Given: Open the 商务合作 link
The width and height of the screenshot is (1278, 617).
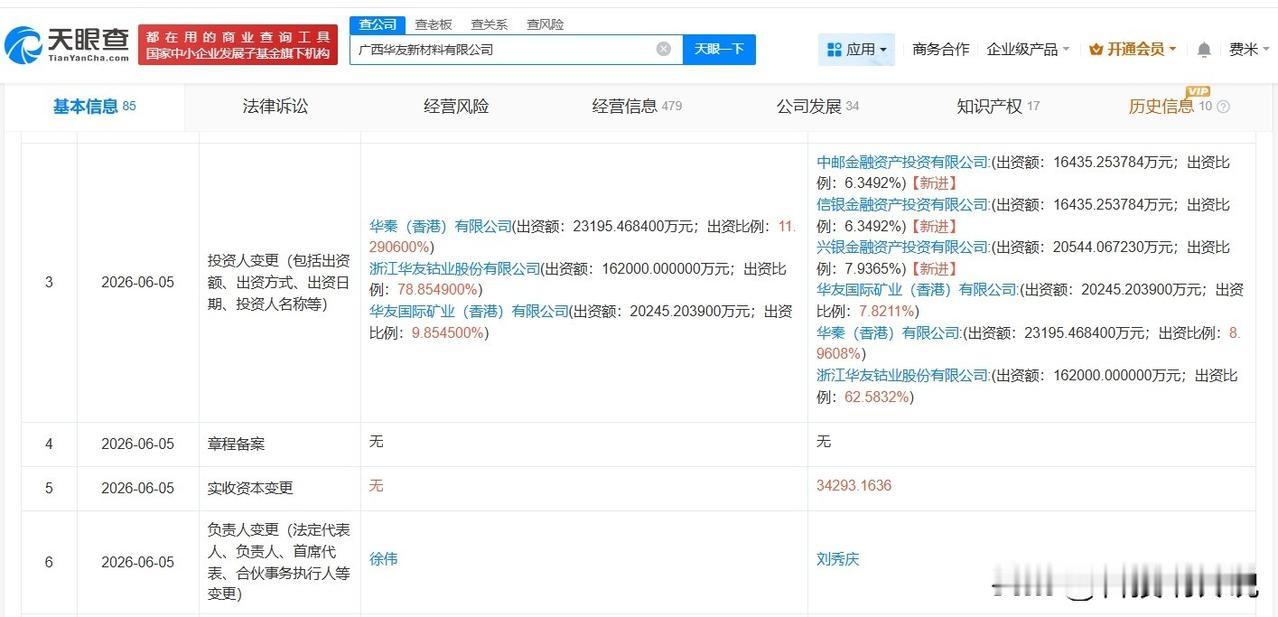Looking at the screenshot, I should pyautogui.click(x=940, y=49).
